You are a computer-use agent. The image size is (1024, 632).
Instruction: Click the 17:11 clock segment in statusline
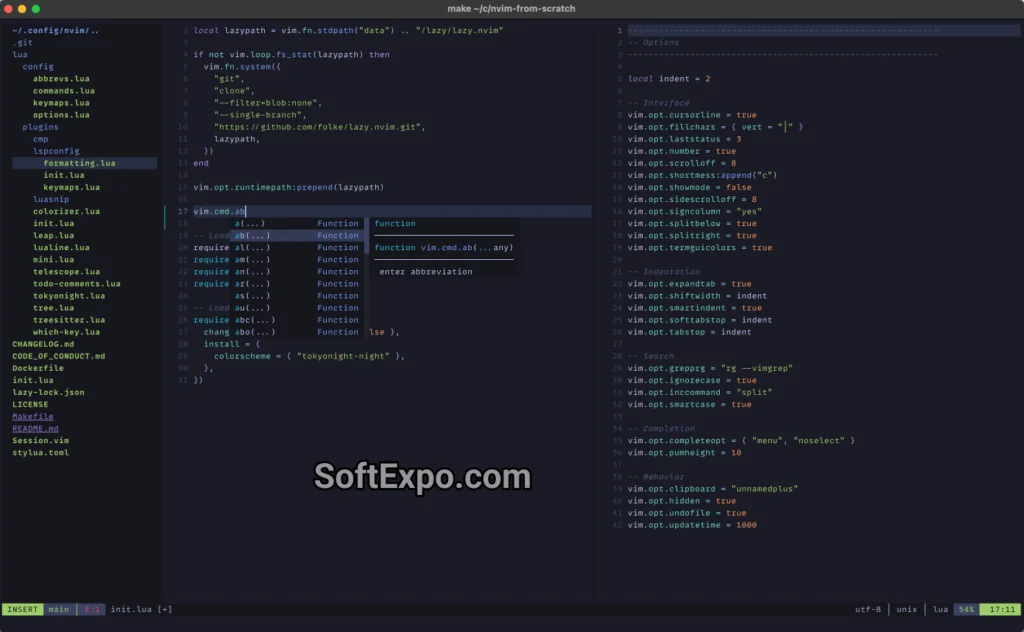[1000, 609]
